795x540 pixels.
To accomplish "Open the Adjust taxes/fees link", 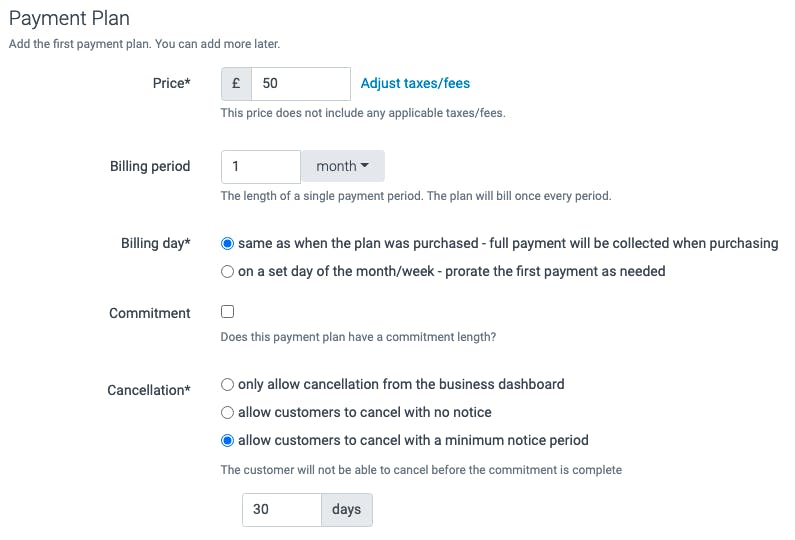I will click(x=415, y=83).
